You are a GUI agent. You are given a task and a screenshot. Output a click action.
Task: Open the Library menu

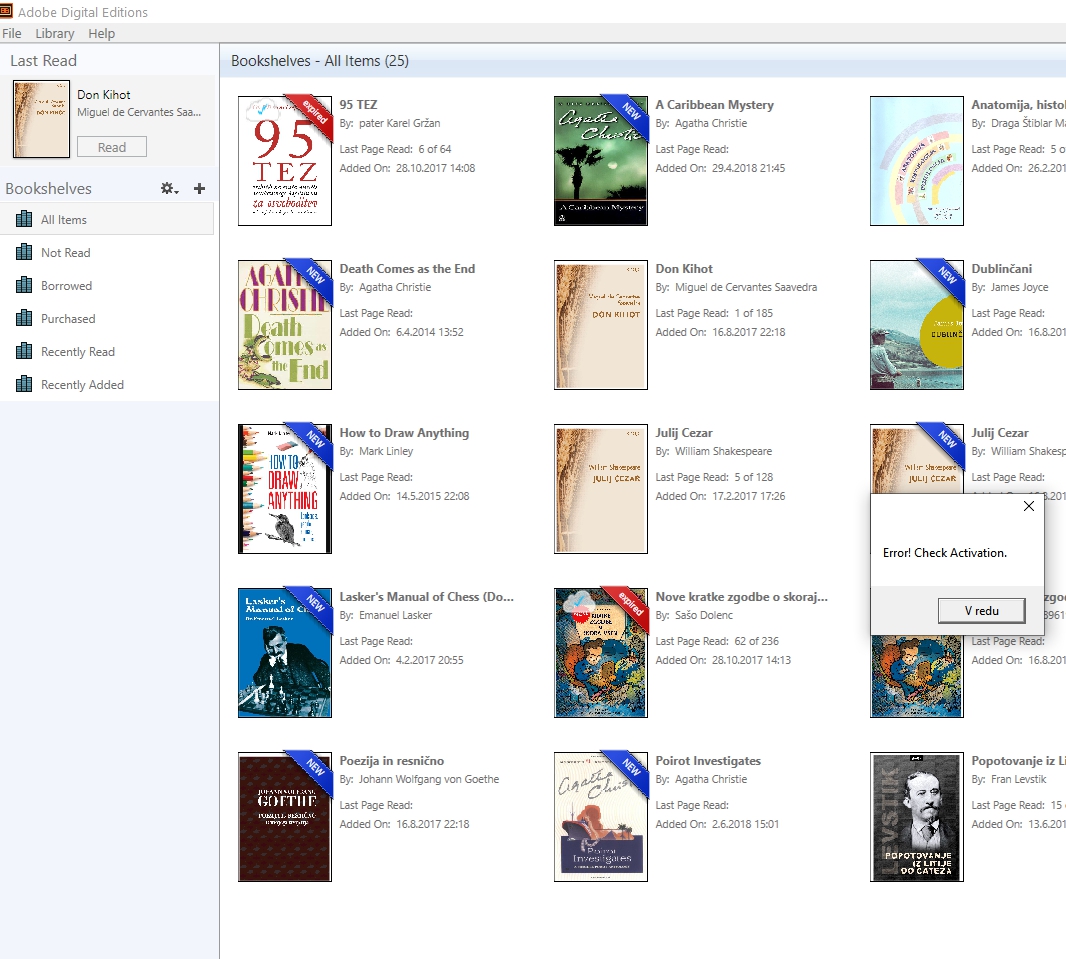(54, 33)
